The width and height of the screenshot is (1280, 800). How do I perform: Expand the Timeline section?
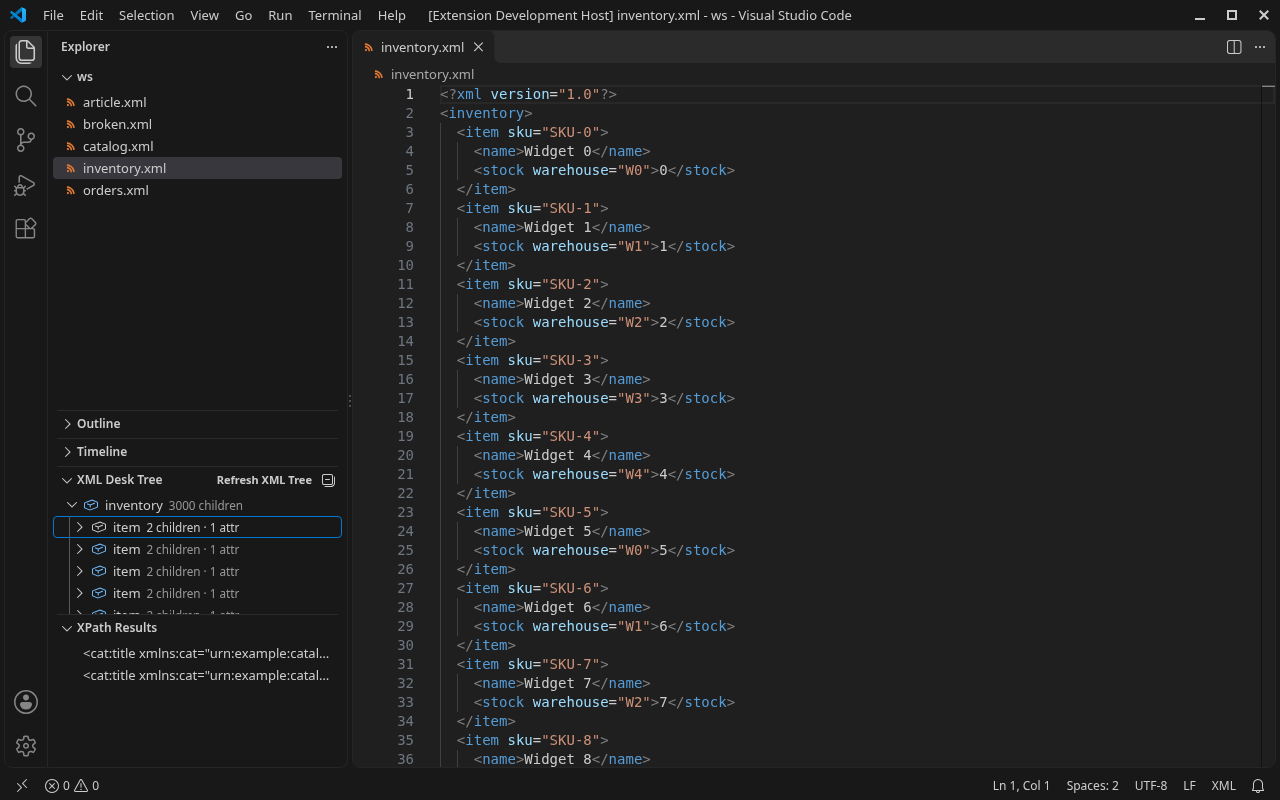67,452
